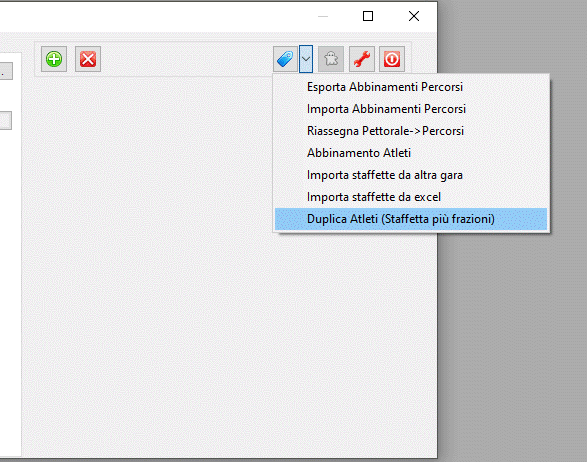Click the gray ghost icon in the toolbar

click(331, 59)
